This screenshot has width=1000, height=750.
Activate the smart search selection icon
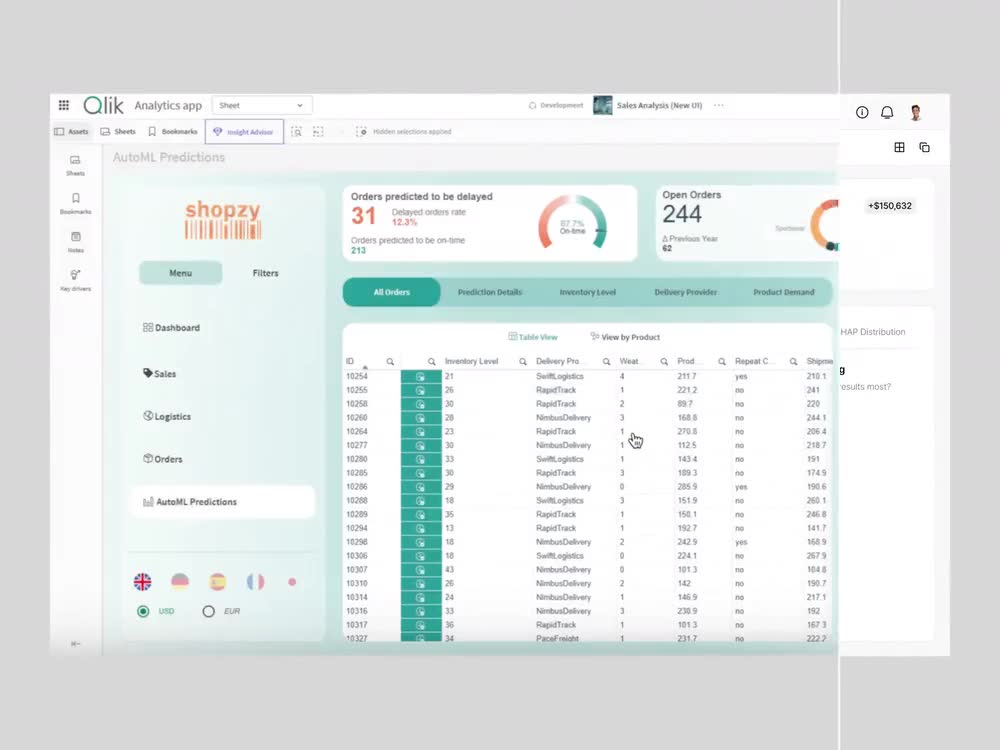[x=297, y=131]
